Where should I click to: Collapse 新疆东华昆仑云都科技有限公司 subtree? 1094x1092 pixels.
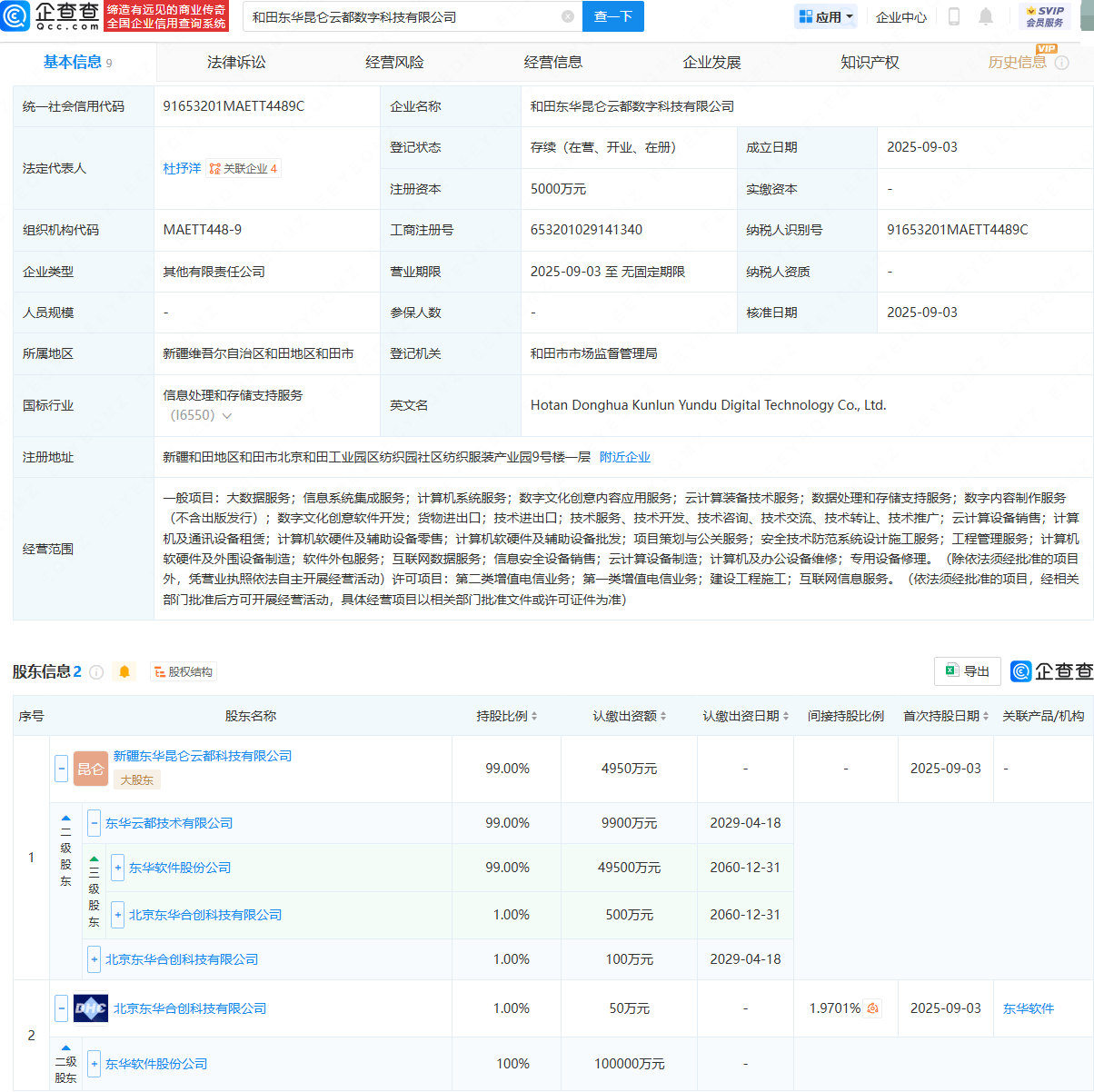tap(61, 768)
